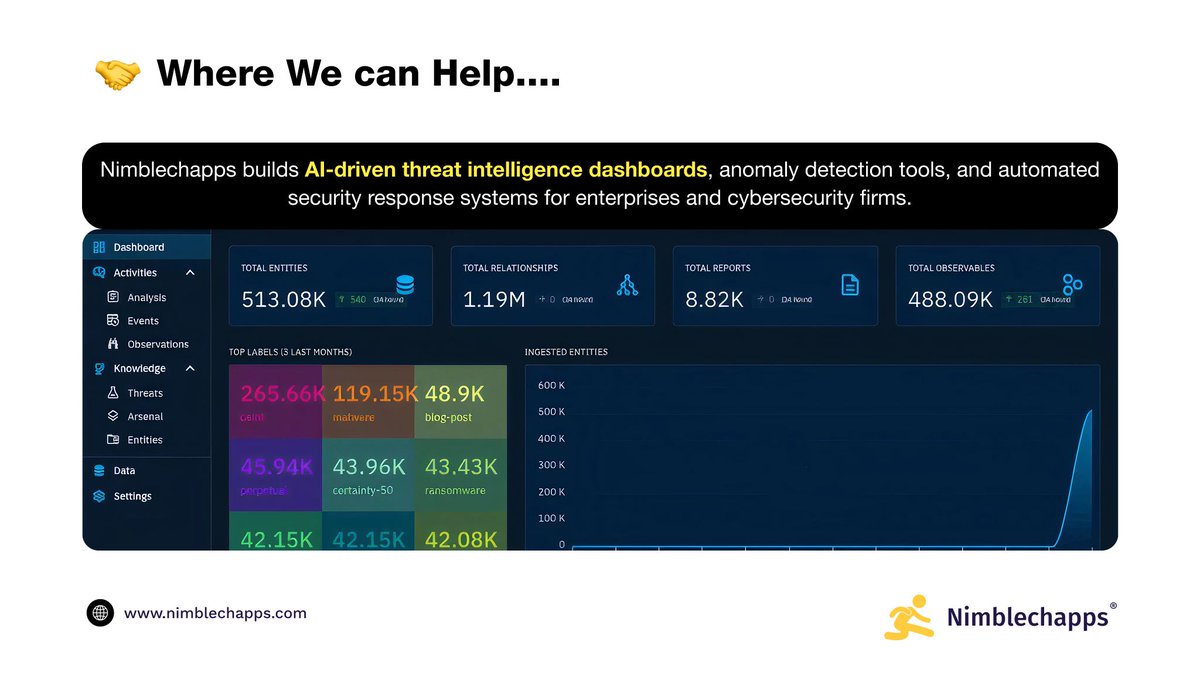Screen dimensions: 1200x686
Task: Visit the www.nimblechapps.com link
Action: coord(215,613)
